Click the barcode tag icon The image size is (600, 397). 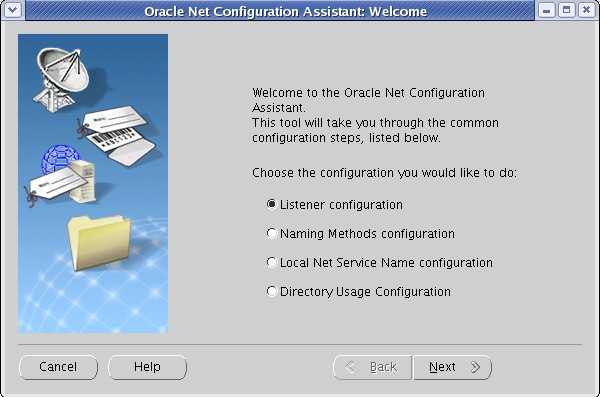click(x=117, y=135)
